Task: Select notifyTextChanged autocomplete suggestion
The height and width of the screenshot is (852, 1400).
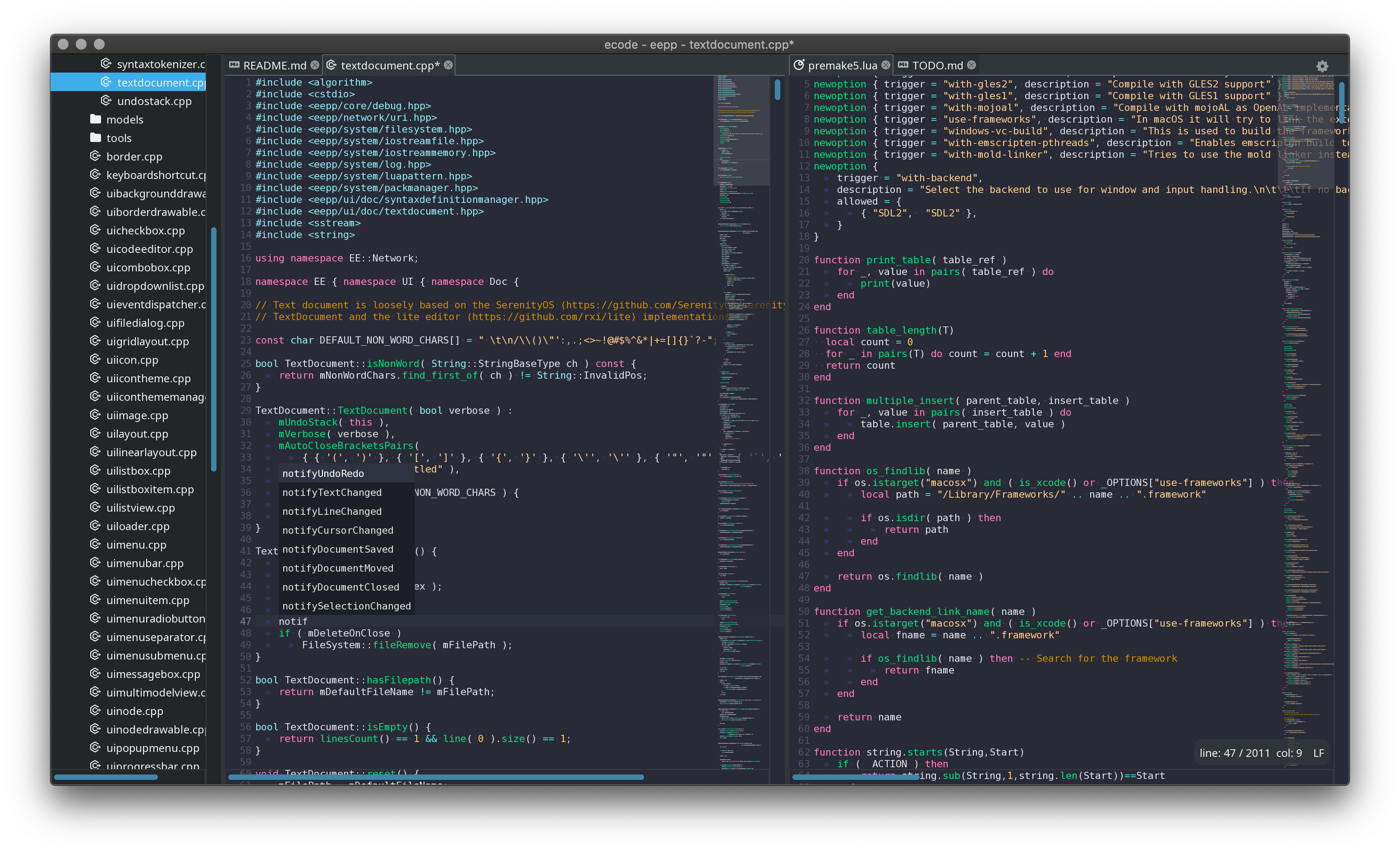Action: 332,492
